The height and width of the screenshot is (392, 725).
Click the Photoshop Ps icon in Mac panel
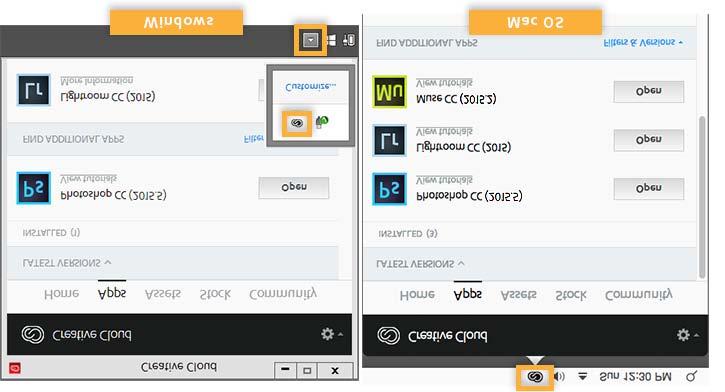tap(389, 189)
